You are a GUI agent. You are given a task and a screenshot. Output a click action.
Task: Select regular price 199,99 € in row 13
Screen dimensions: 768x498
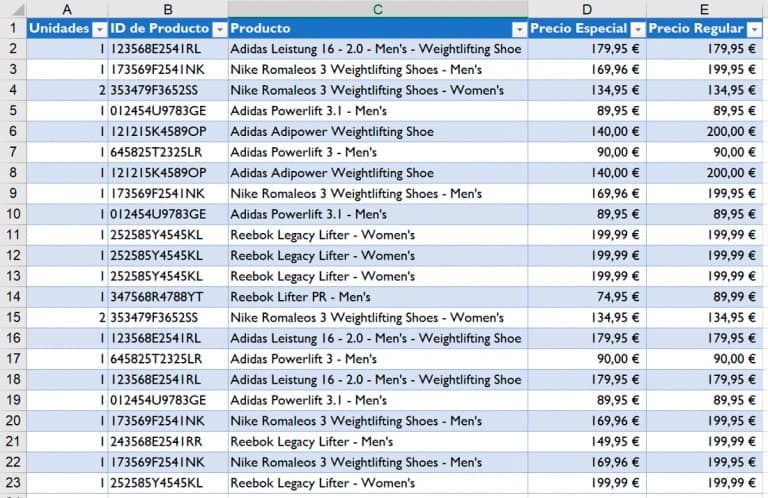704,276
